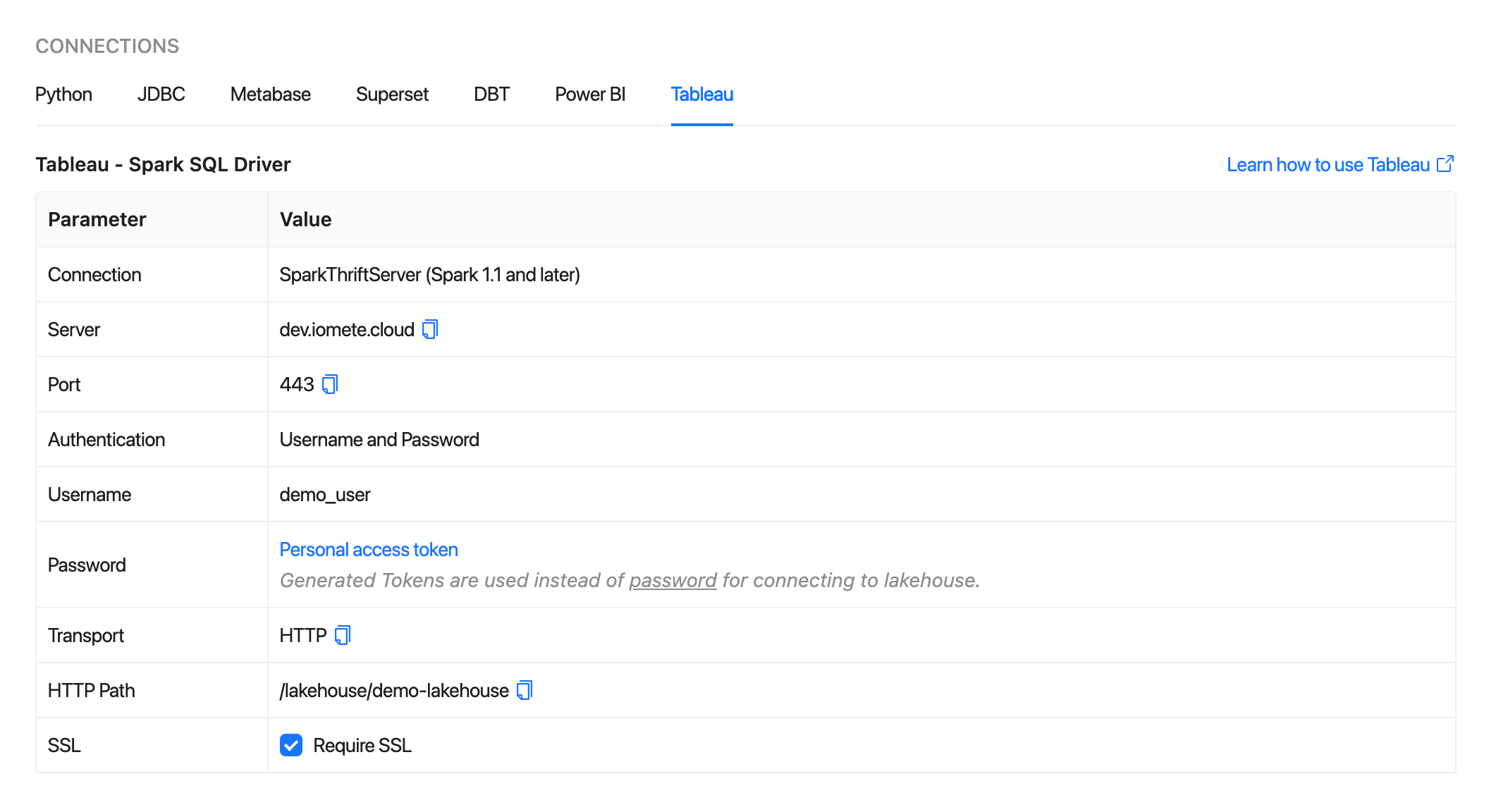
Task: Click the Username and Password value
Action: tap(379, 439)
